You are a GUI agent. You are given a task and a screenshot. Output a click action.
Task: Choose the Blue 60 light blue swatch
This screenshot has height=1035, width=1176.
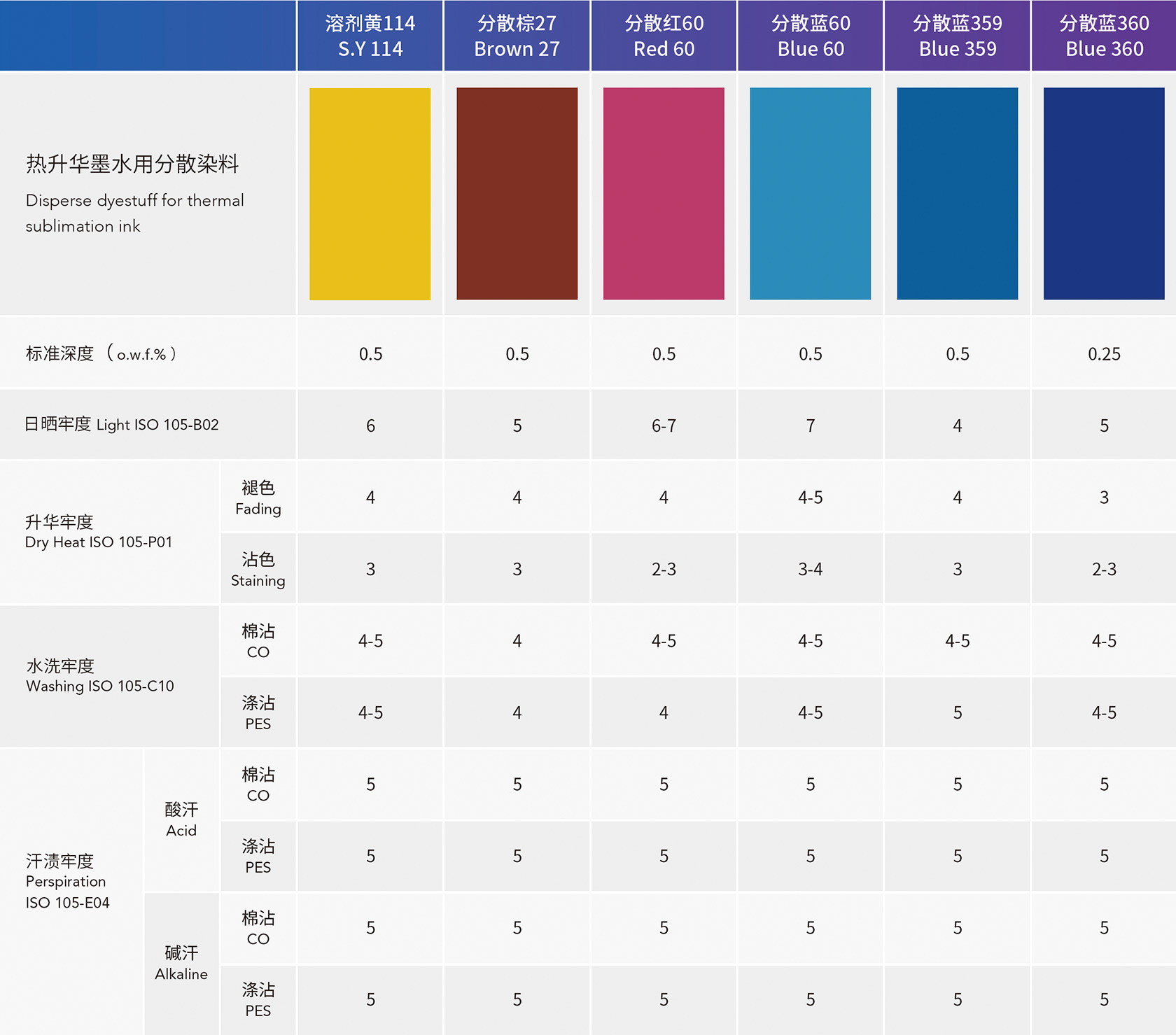(x=810, y=194)
